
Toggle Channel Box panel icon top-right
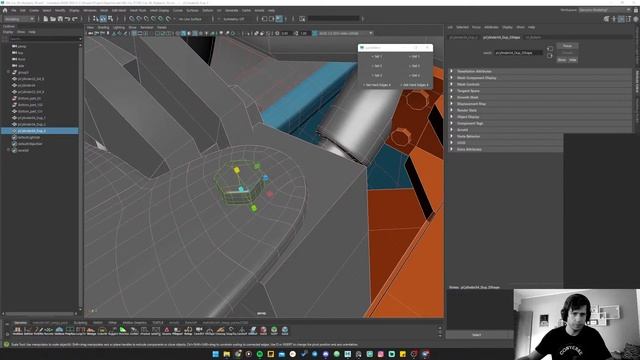[636, 19]
